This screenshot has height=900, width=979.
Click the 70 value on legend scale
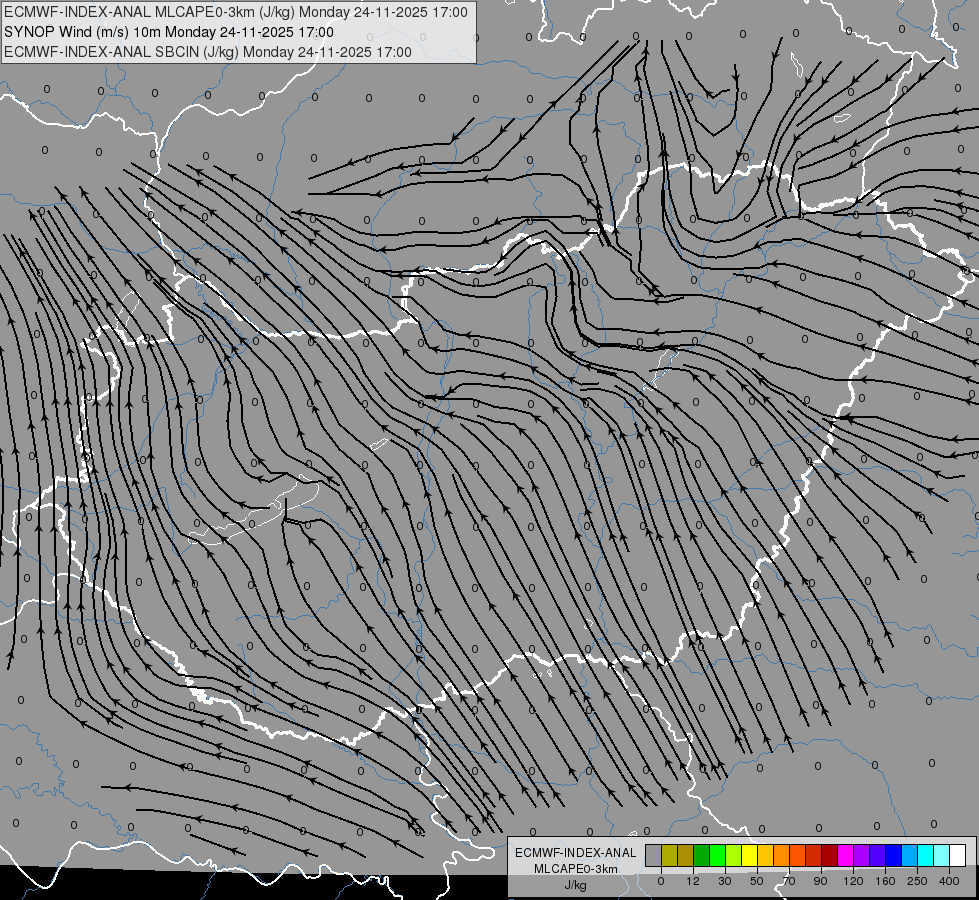(x=789, y=881)
